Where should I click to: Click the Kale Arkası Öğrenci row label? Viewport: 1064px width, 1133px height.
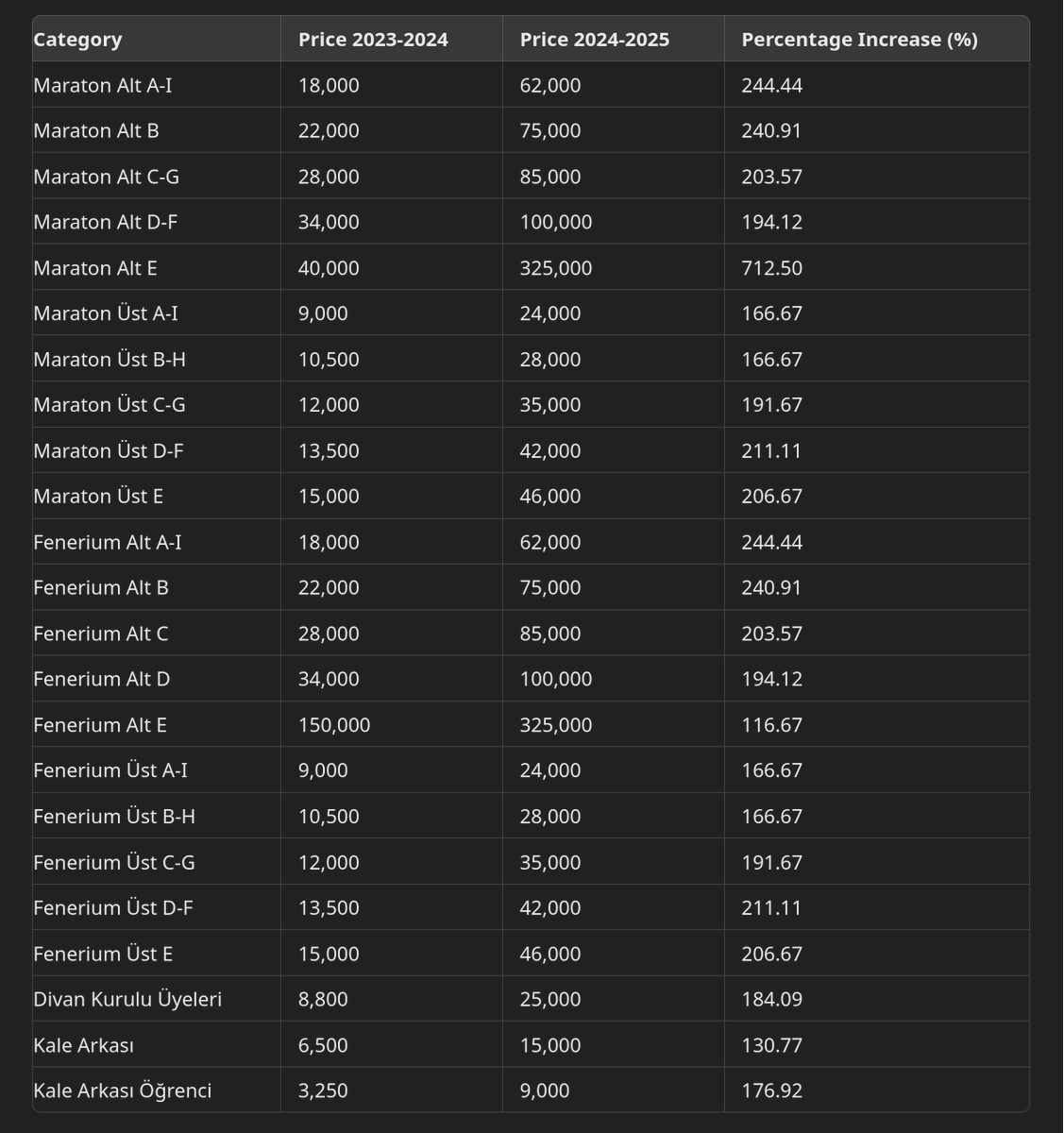(123, 1091)
